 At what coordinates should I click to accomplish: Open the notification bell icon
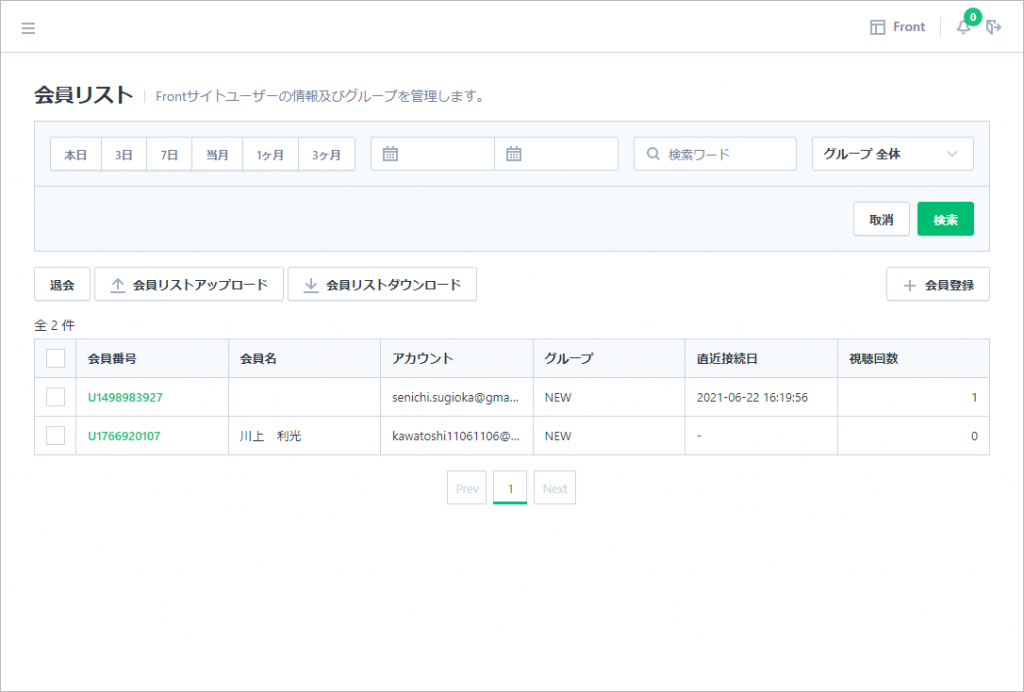pyautogui.click(x=964, y=27)
